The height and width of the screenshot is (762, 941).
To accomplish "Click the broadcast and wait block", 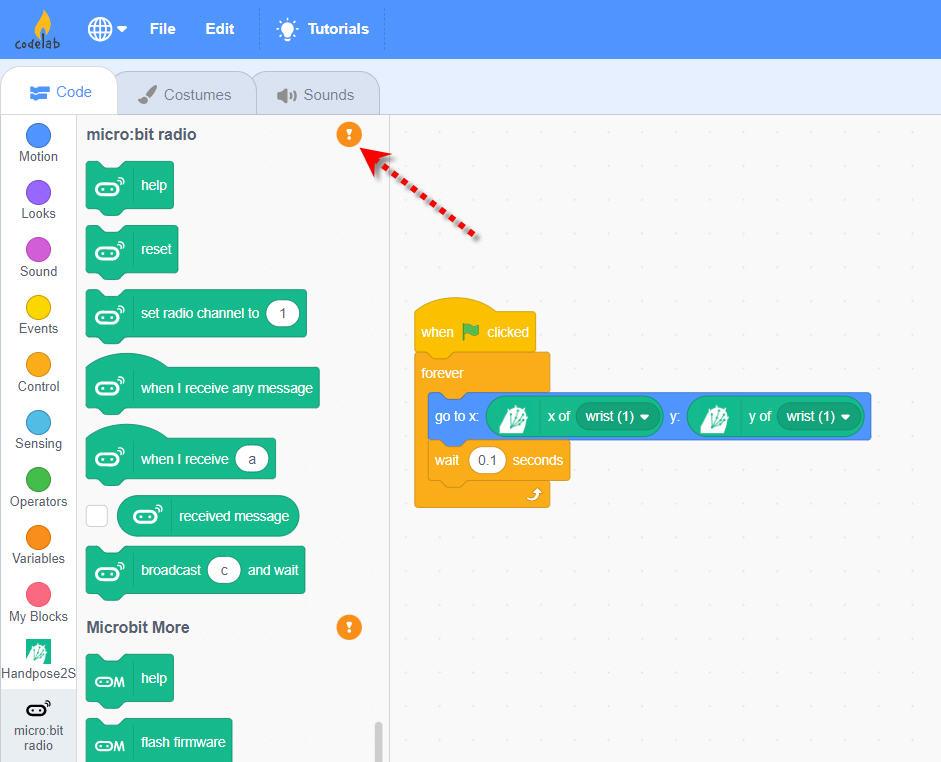I will click(195, 571).
